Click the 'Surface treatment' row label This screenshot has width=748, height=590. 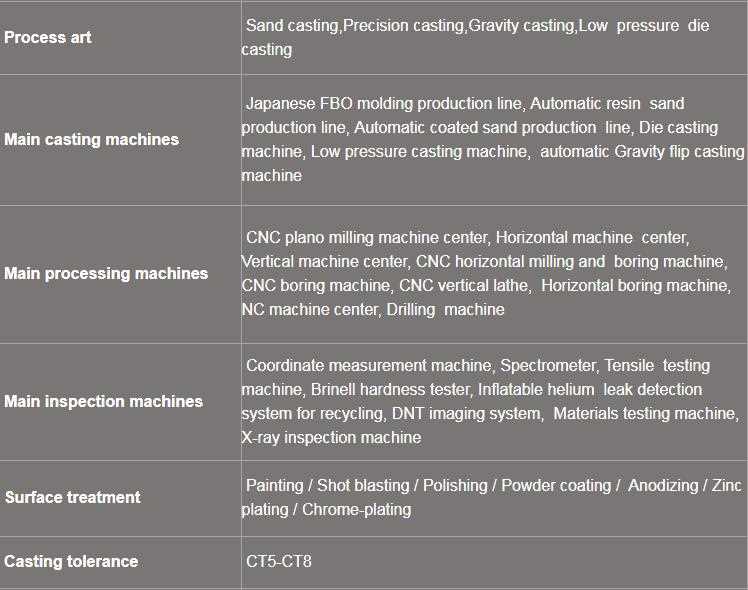point(72,497)
